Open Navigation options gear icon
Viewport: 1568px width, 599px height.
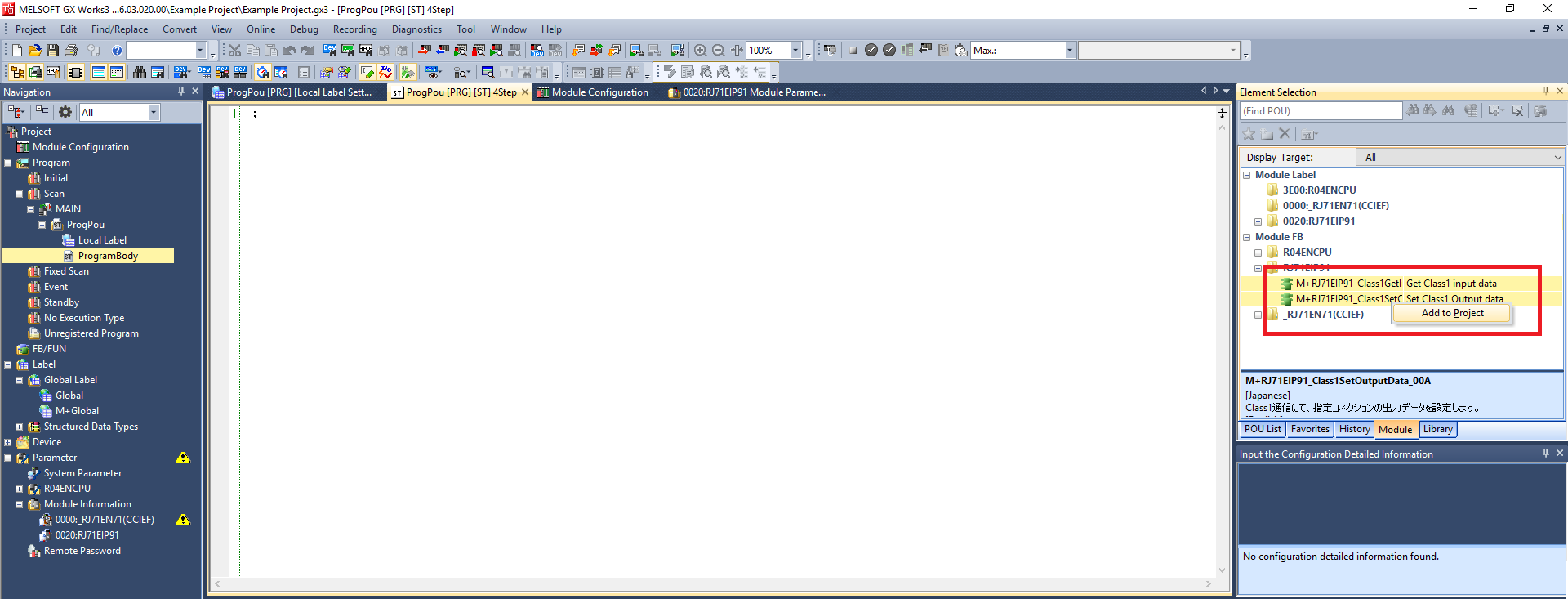(65, 112)
